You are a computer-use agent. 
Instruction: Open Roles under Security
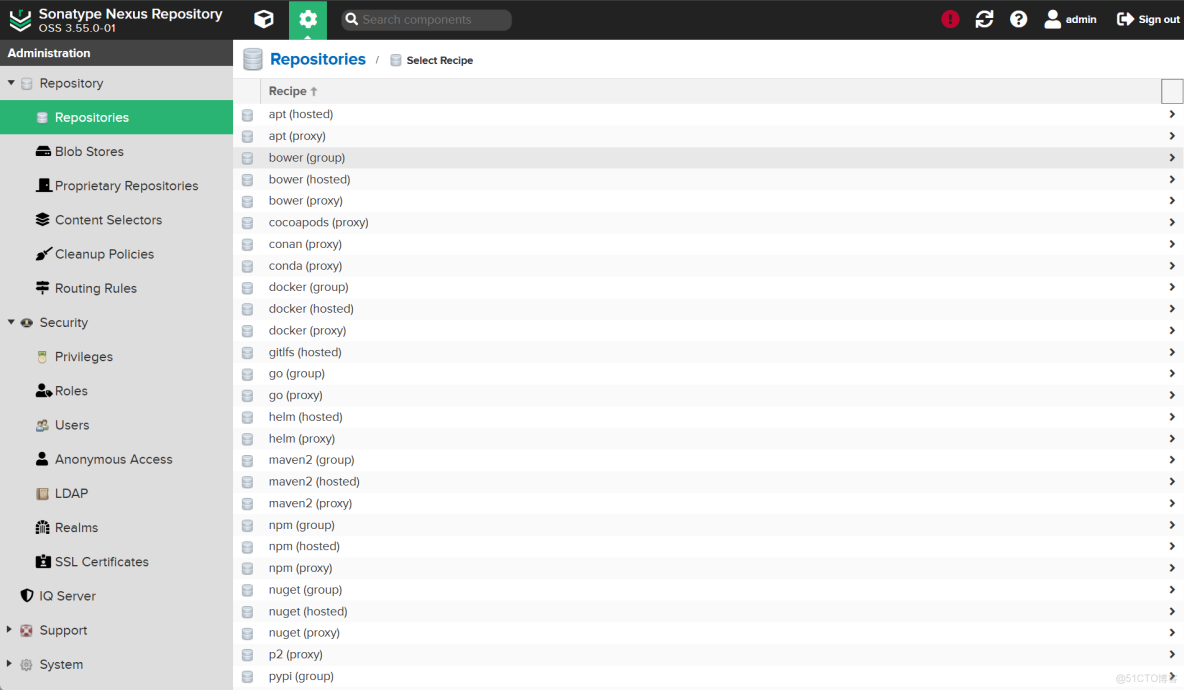[x=116, y=391]
